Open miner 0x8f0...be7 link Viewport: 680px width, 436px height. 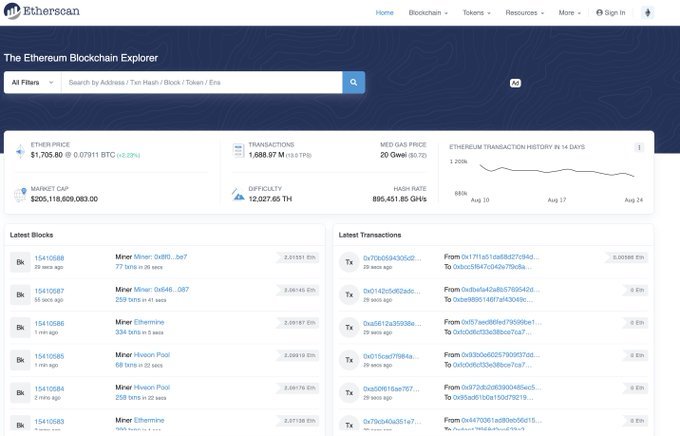pos(160,257)
